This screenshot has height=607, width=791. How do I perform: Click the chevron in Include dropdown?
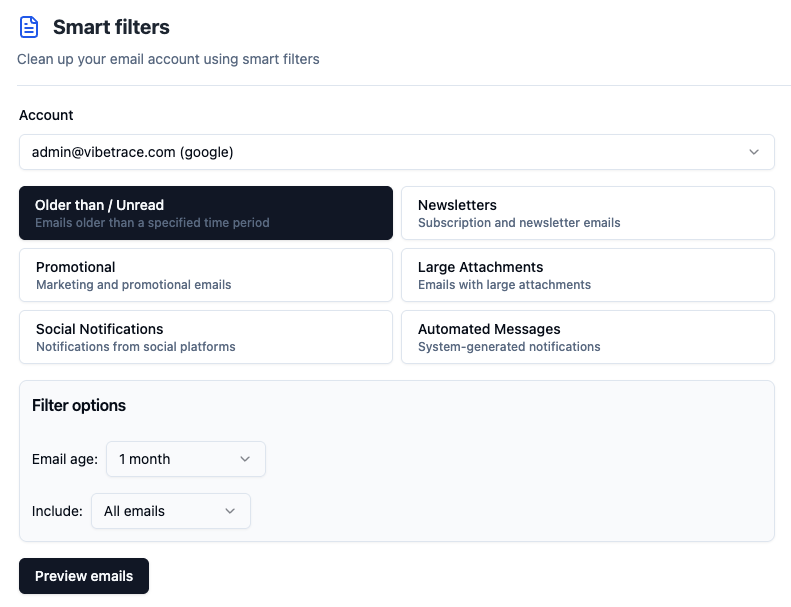[x=230, y=511]
